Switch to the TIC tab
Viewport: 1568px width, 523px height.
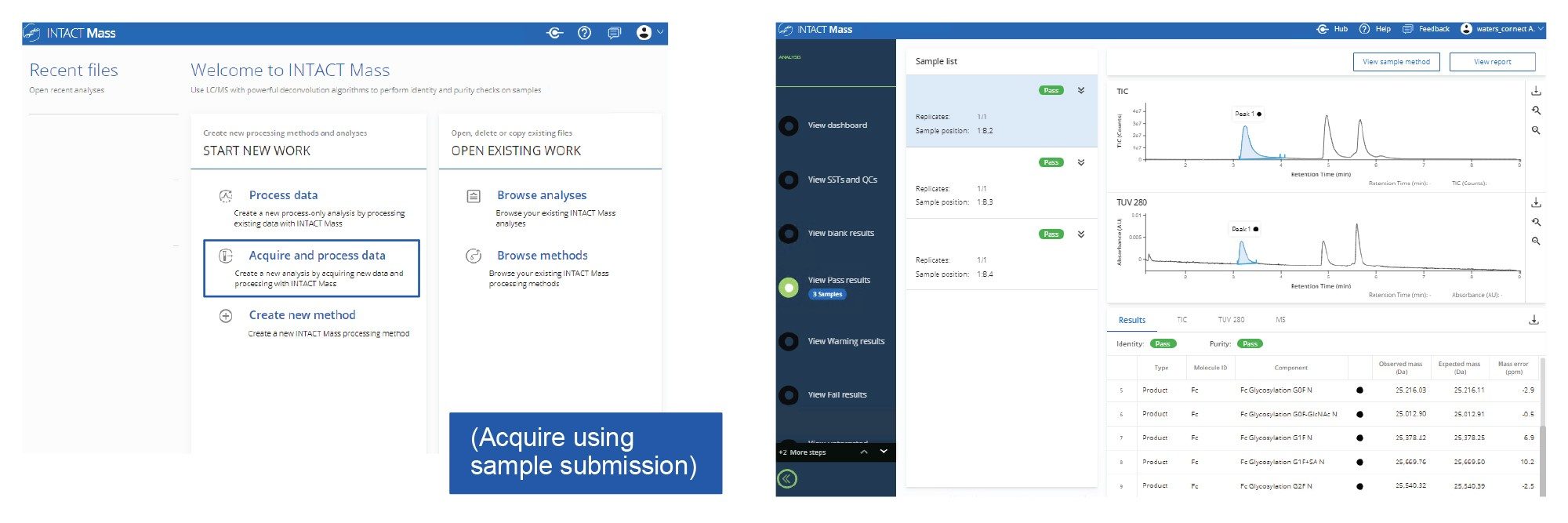tap(1181, 320)
